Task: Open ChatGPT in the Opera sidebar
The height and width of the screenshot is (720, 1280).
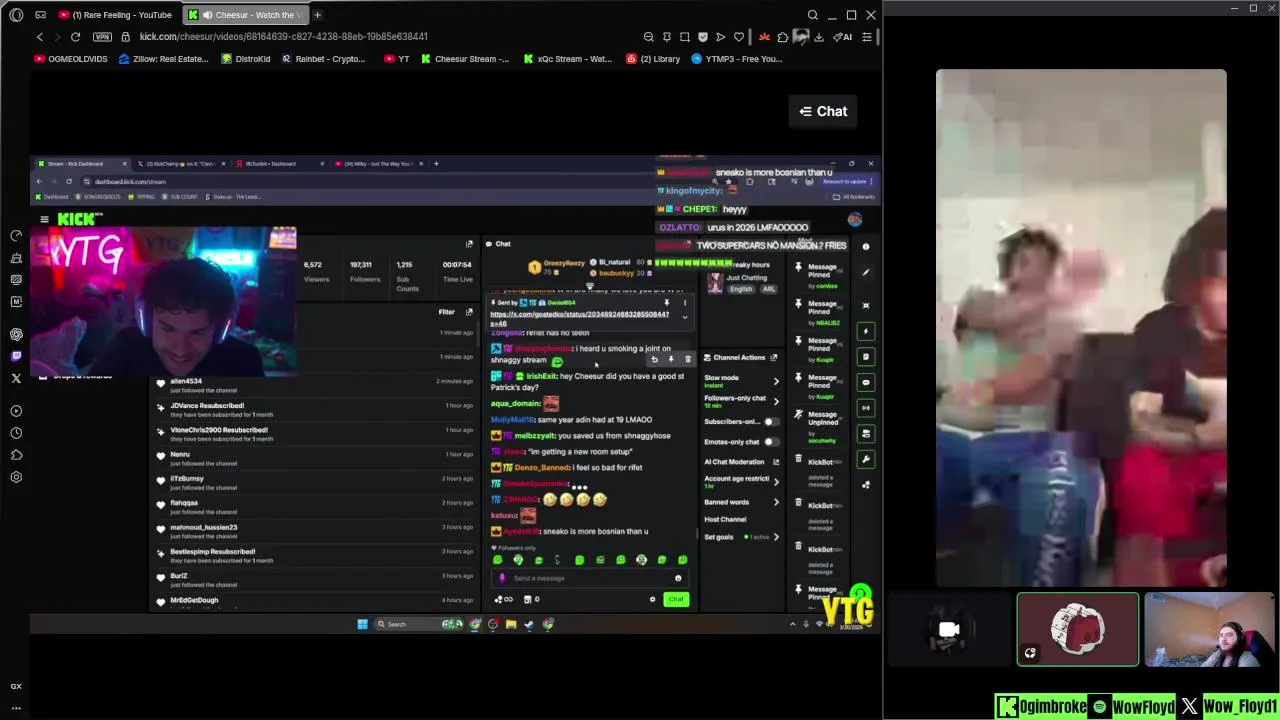Action: 16,334
